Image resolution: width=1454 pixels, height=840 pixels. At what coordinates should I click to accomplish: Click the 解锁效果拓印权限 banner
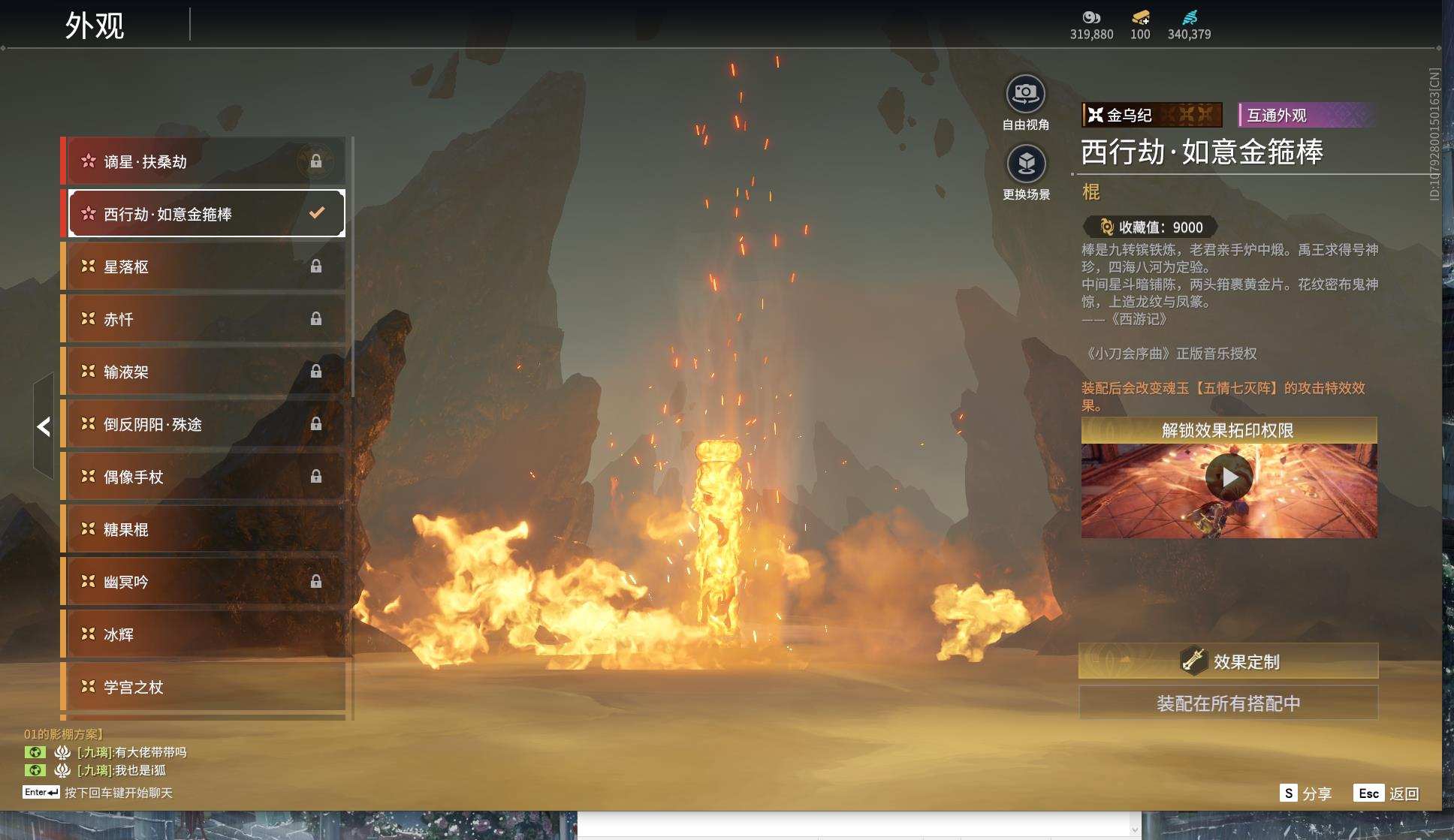tap(1229, 430)
